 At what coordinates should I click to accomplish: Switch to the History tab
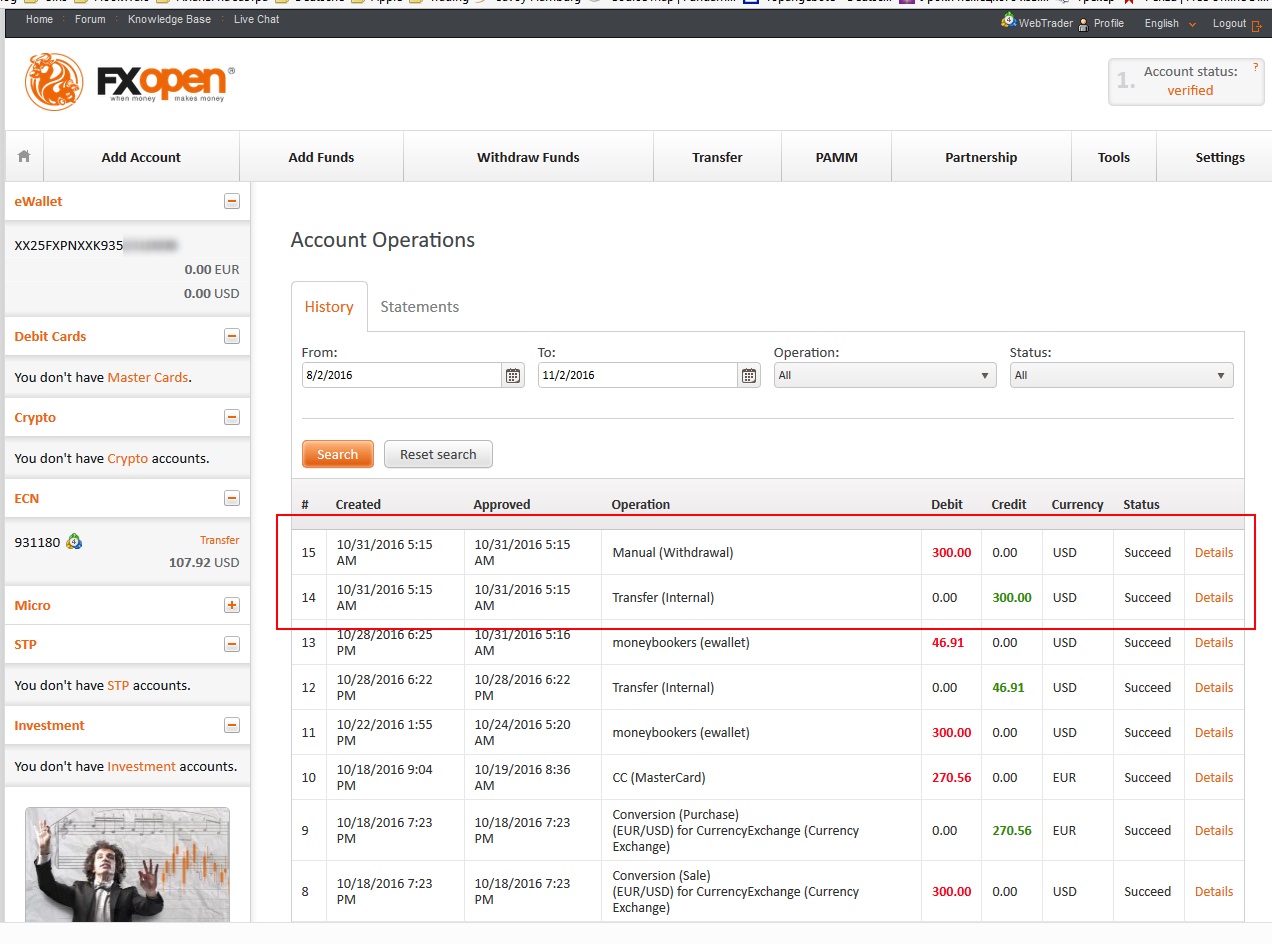(x=329, y=307)
